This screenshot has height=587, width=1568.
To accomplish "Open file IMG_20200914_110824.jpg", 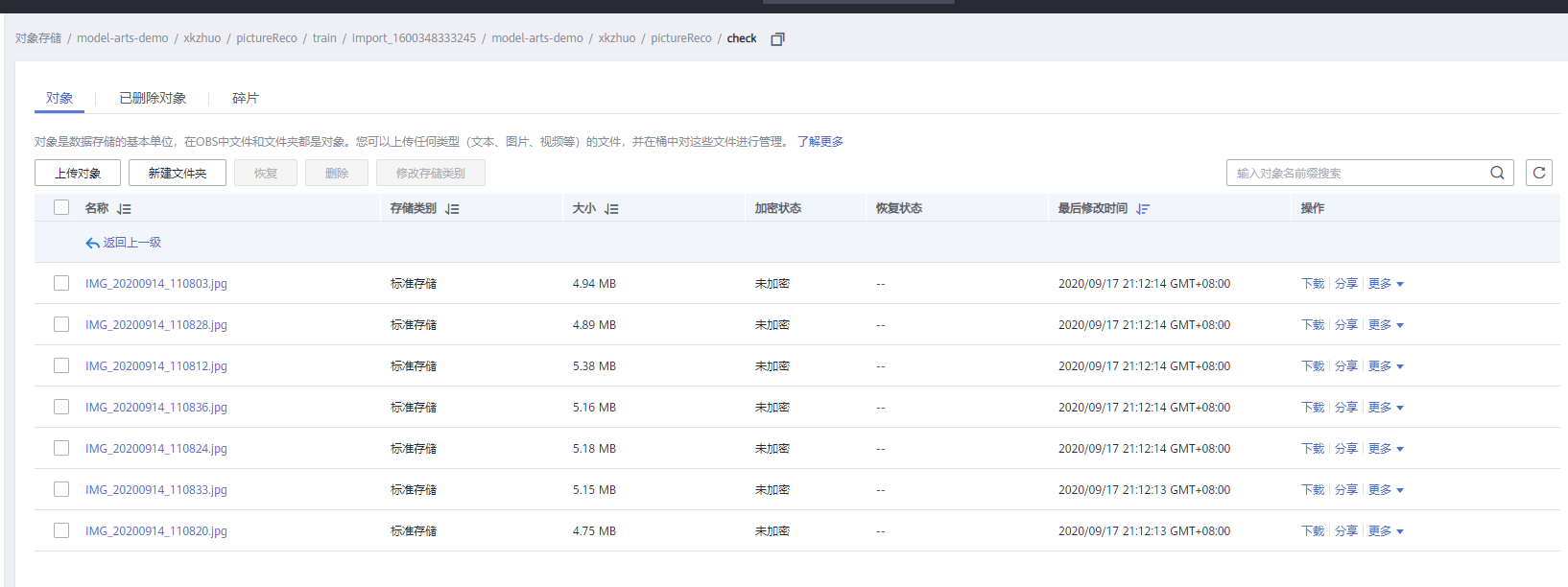I will (156, 449).
